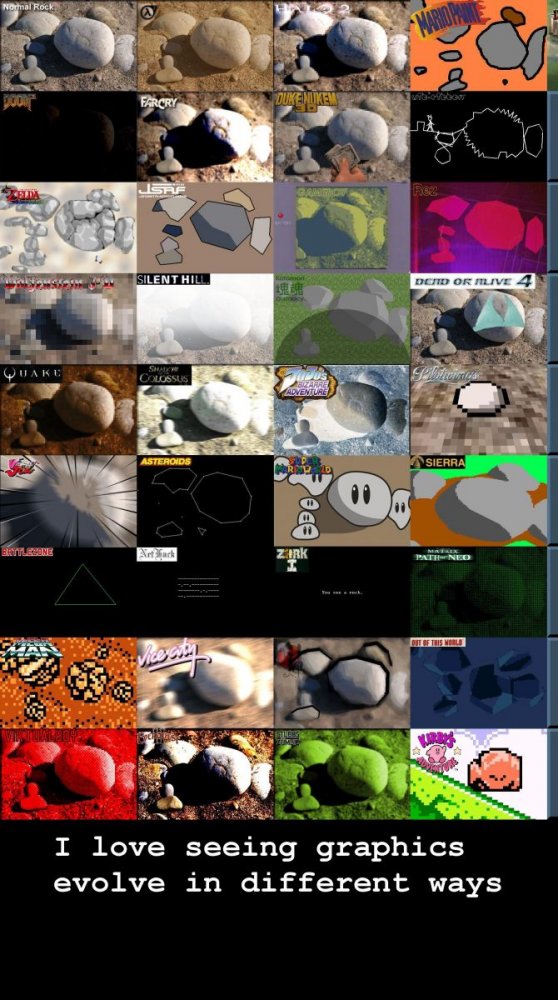Viewport: 558px width, 1000px height.
Task: View the thick black outlined rocks tile
Action: [x=342, y=683]
